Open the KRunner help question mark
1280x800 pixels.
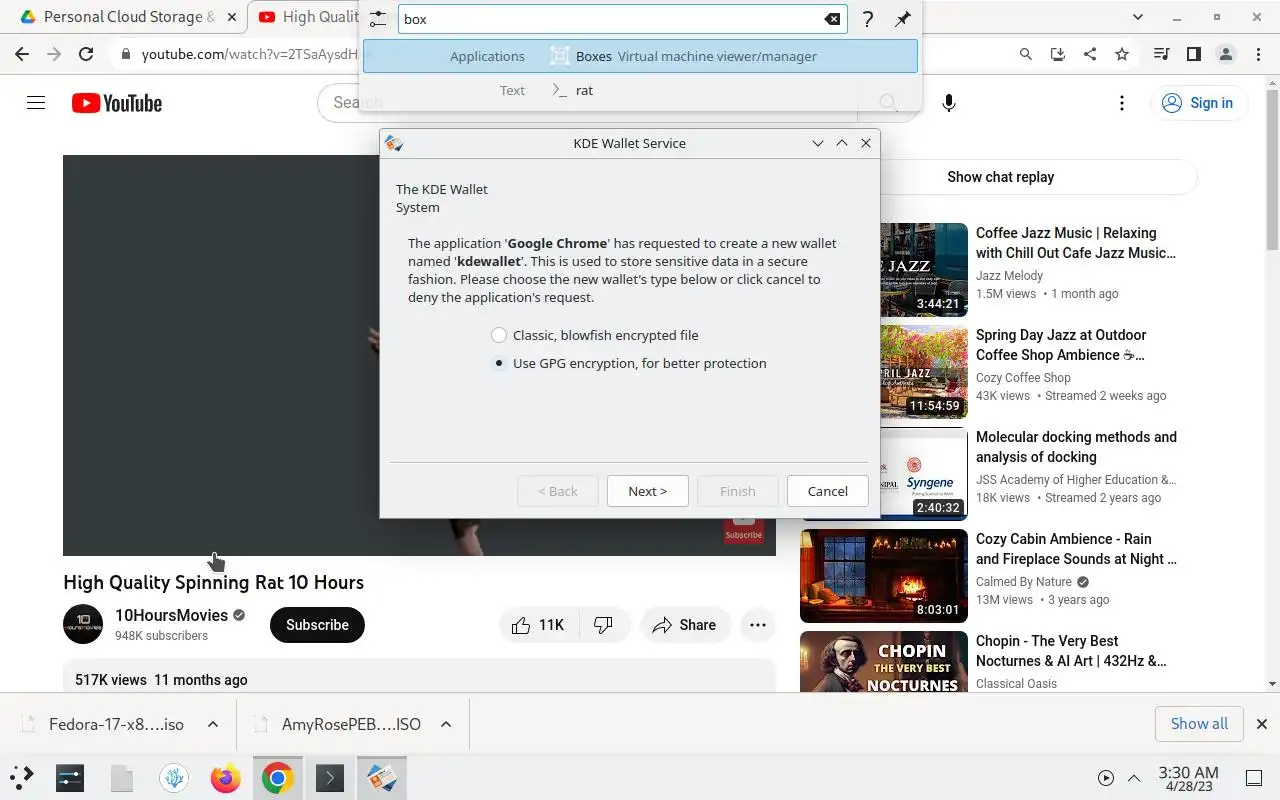[868, 19]
